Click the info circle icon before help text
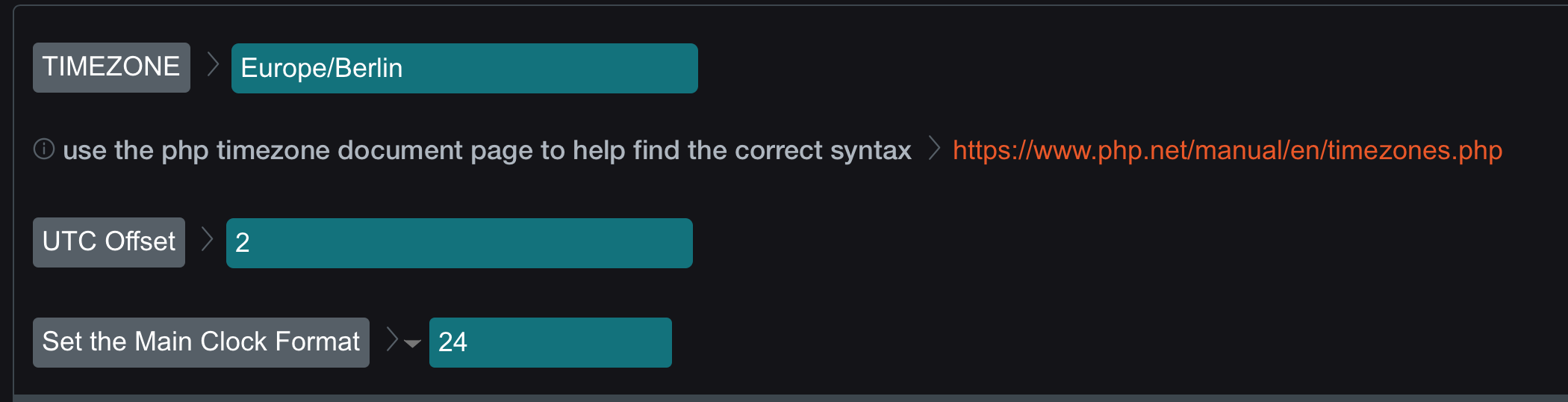Screen dimensions: 1568x402 click(x=44, y=149)
